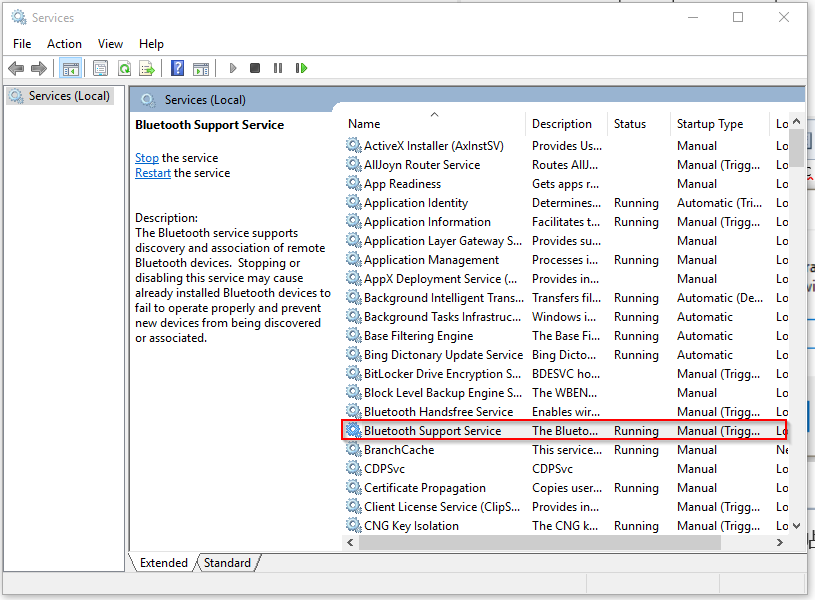The height and width of the screenshot is (600, 815).
Task: Click the horizontal scrollbar thumb
Action: point(540,542)
